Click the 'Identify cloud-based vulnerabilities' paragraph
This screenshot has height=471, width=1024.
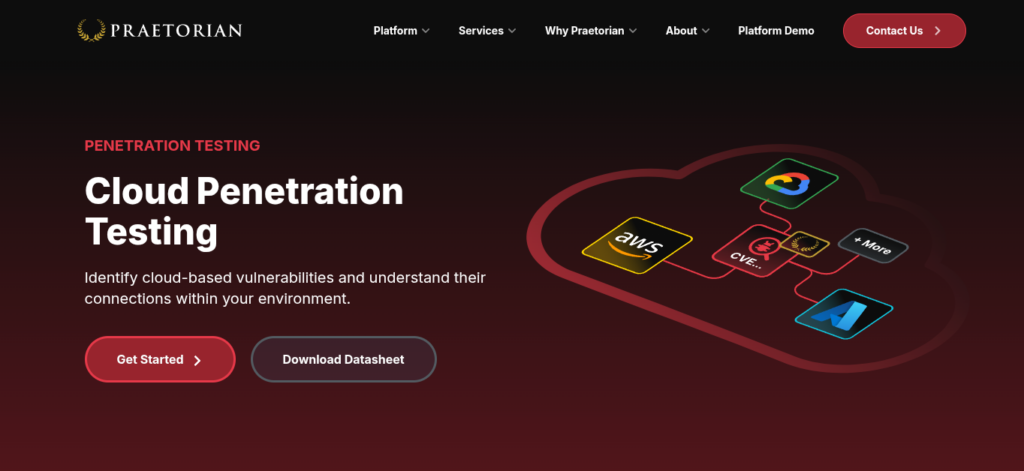click(285, 288)
